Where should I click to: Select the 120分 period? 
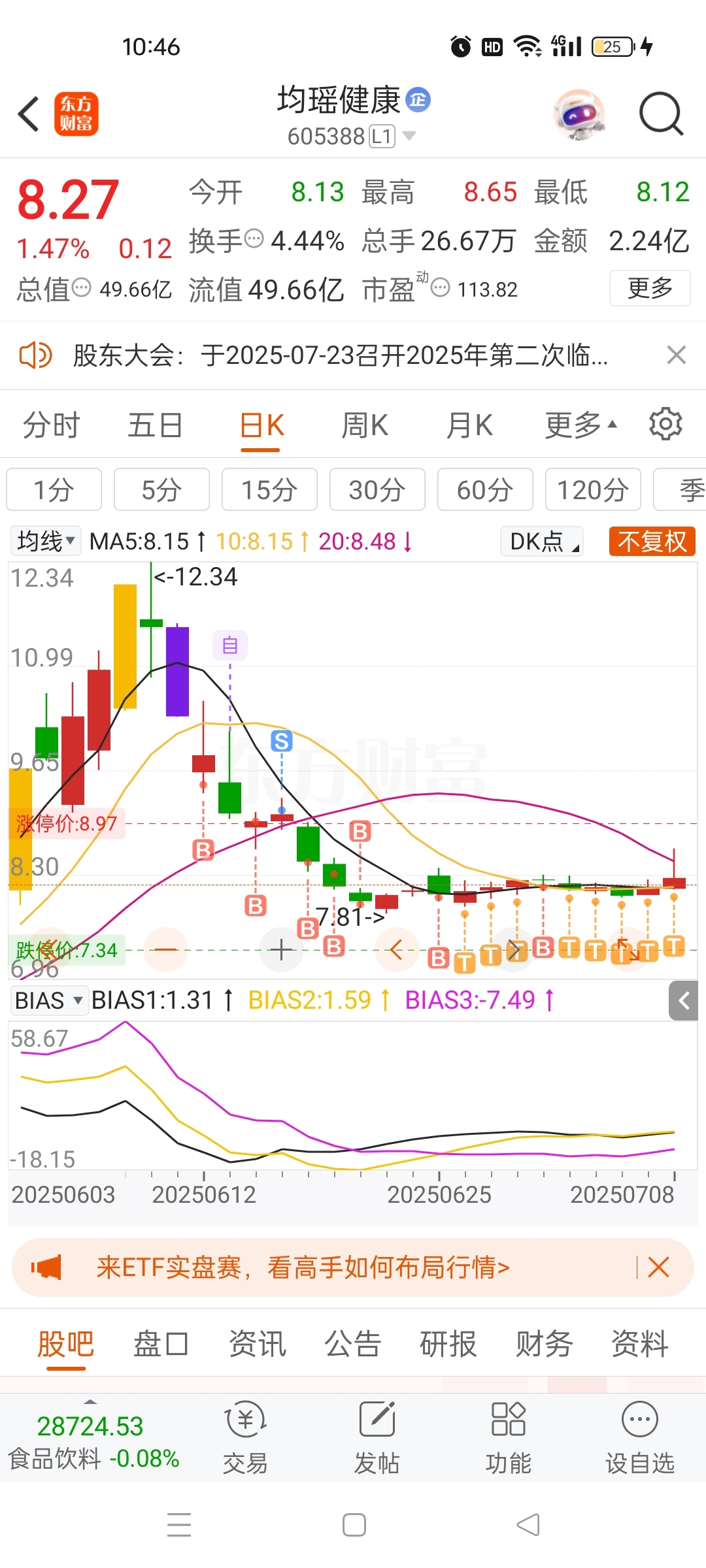pyautogui.click(x=593, y=489)
